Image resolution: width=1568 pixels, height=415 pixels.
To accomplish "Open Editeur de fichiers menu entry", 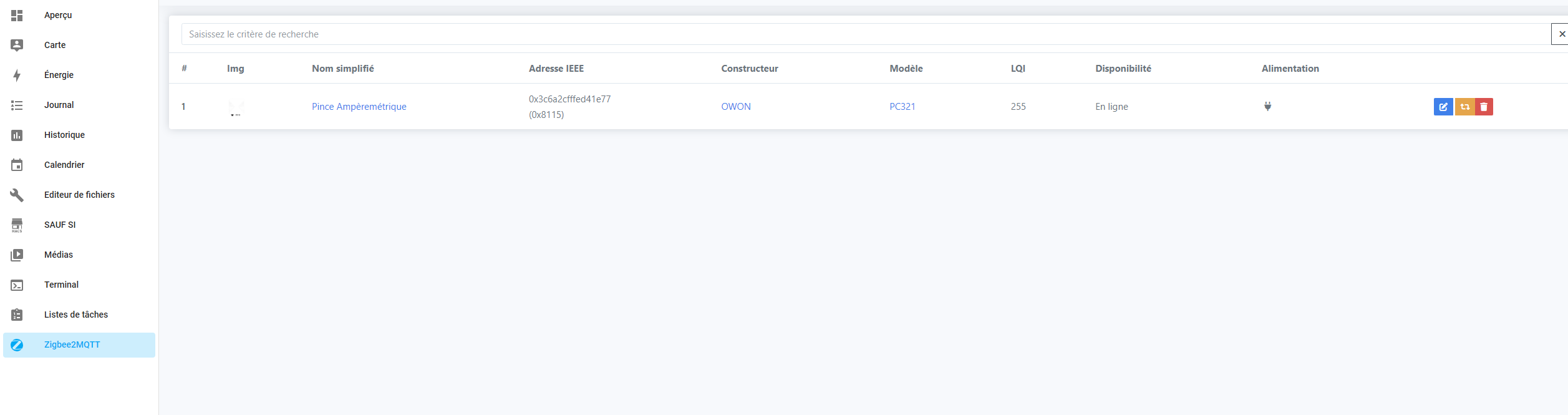I will point(79,195).
